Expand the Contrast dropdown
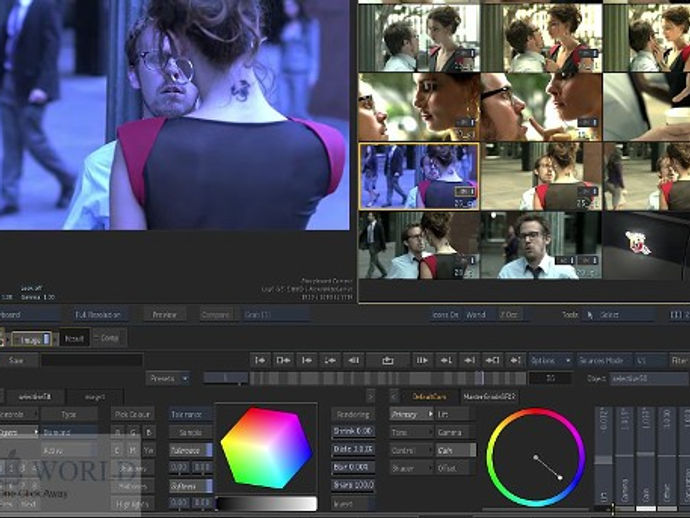Viewport: 690px width, 518px height. coord(411,451)
